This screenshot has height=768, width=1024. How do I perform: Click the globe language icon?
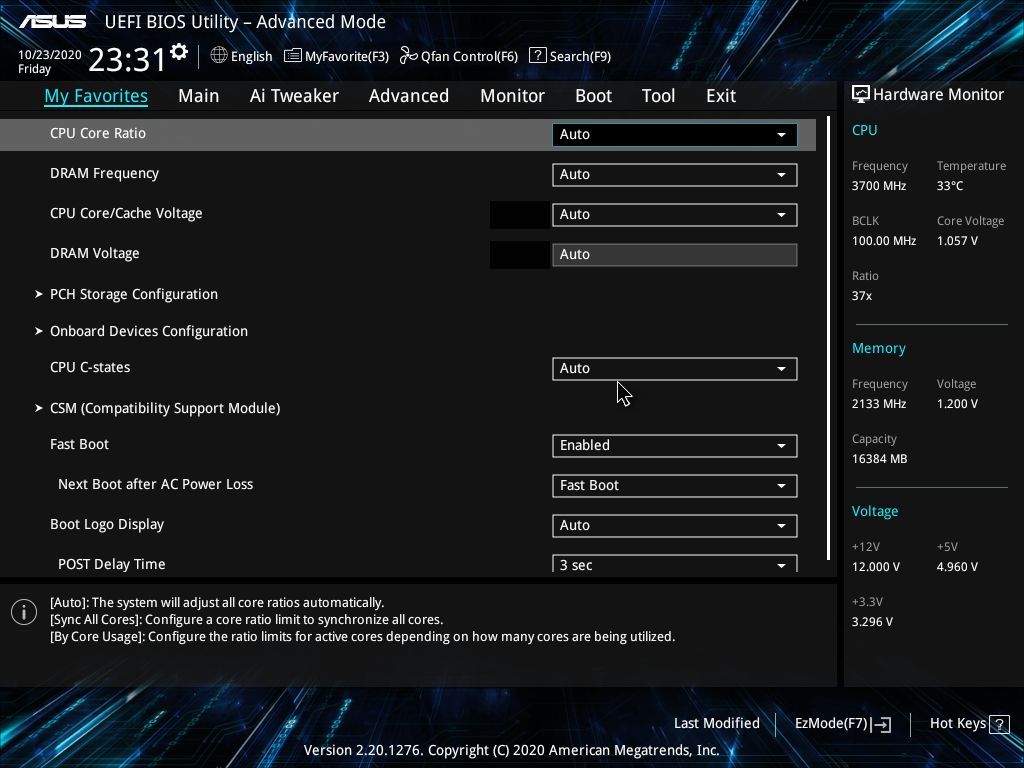tap(219, 56)
